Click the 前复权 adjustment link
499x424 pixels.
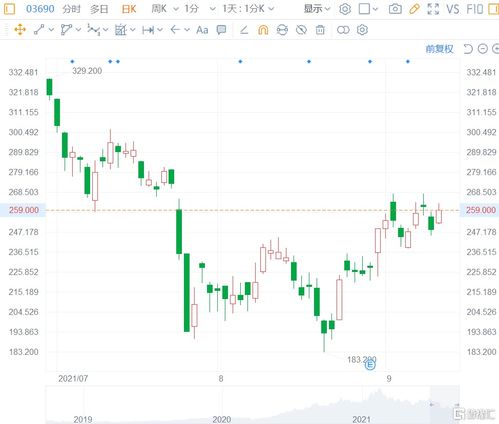[439, 49]
